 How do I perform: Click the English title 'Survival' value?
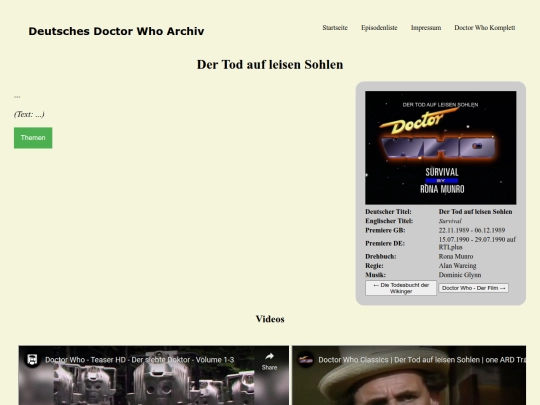(450, 221)
